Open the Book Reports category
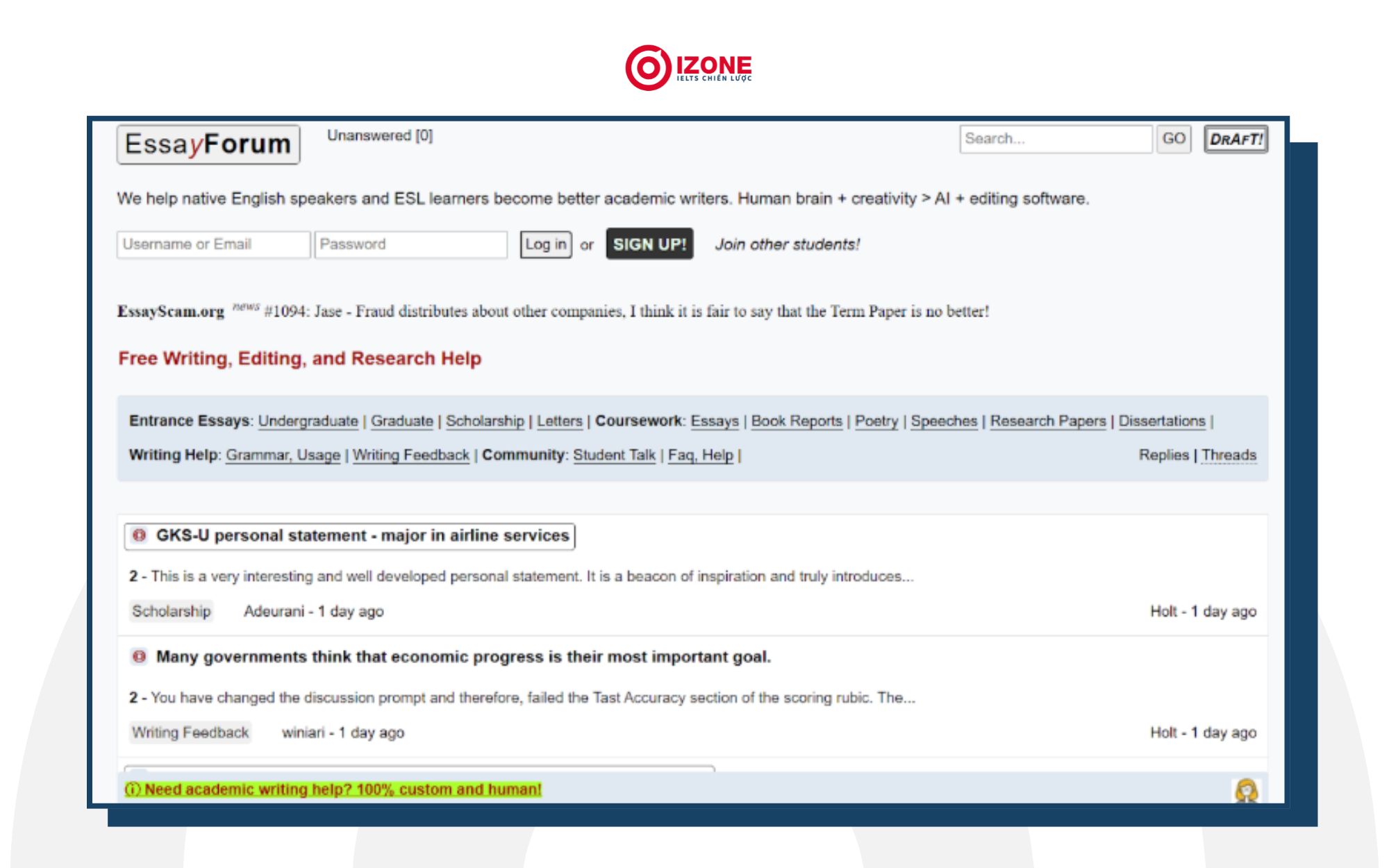Image resolution: width=1389 pixels, height=868 pixels. point(797,421)
